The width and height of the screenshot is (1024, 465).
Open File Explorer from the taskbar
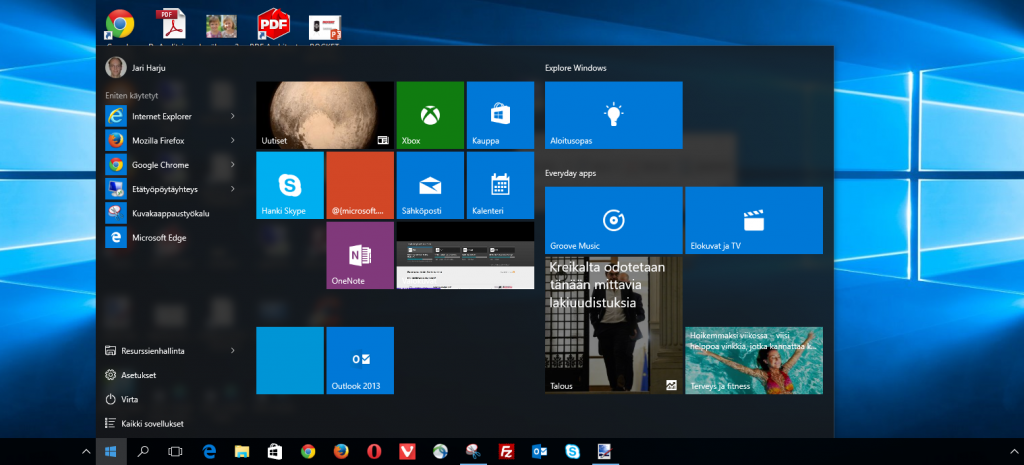(x=242, y=451)
